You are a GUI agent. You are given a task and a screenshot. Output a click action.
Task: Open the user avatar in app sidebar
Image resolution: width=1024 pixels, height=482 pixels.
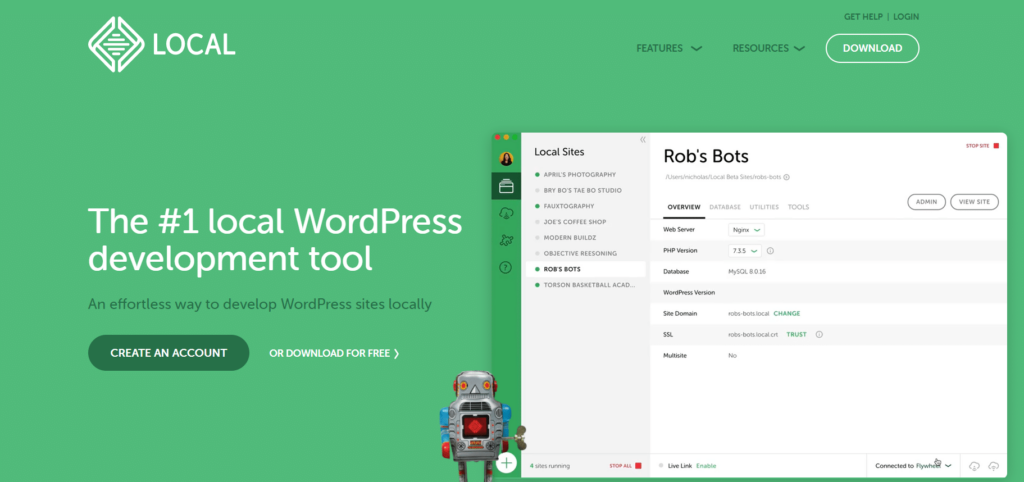pyautogui.click(x=506, y=159)
